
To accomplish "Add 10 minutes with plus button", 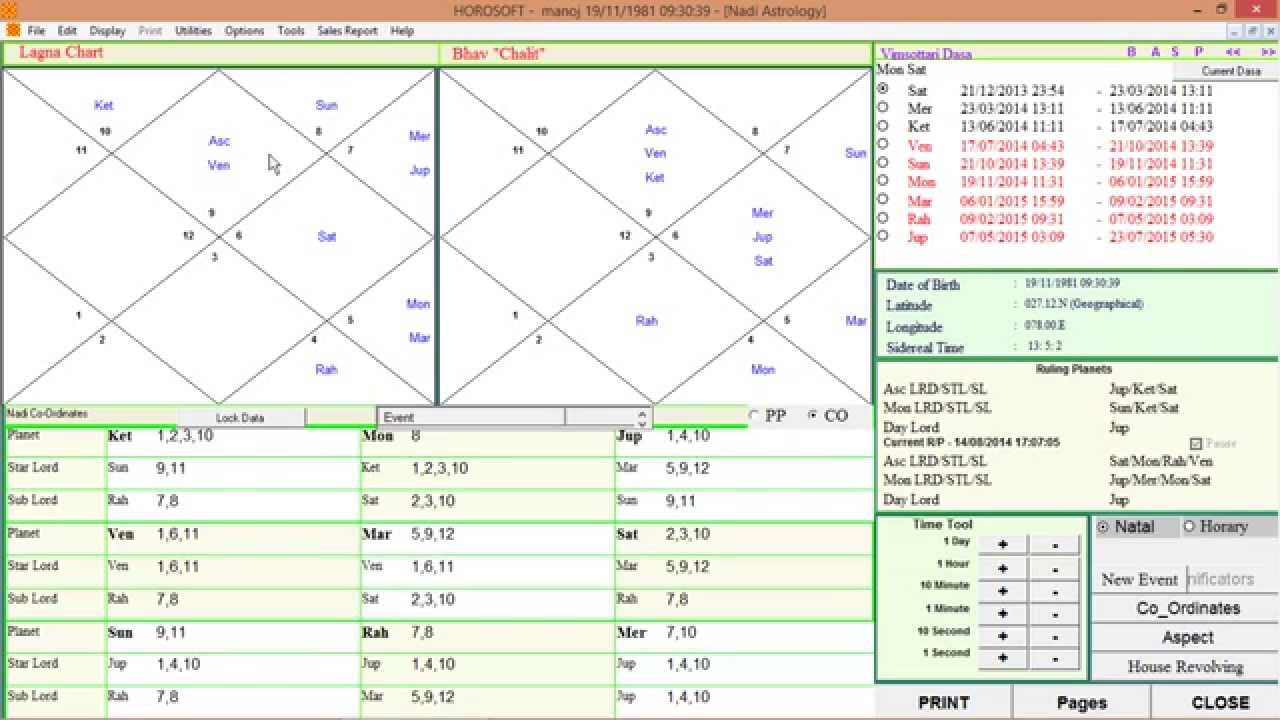I will coord(1003,590).
